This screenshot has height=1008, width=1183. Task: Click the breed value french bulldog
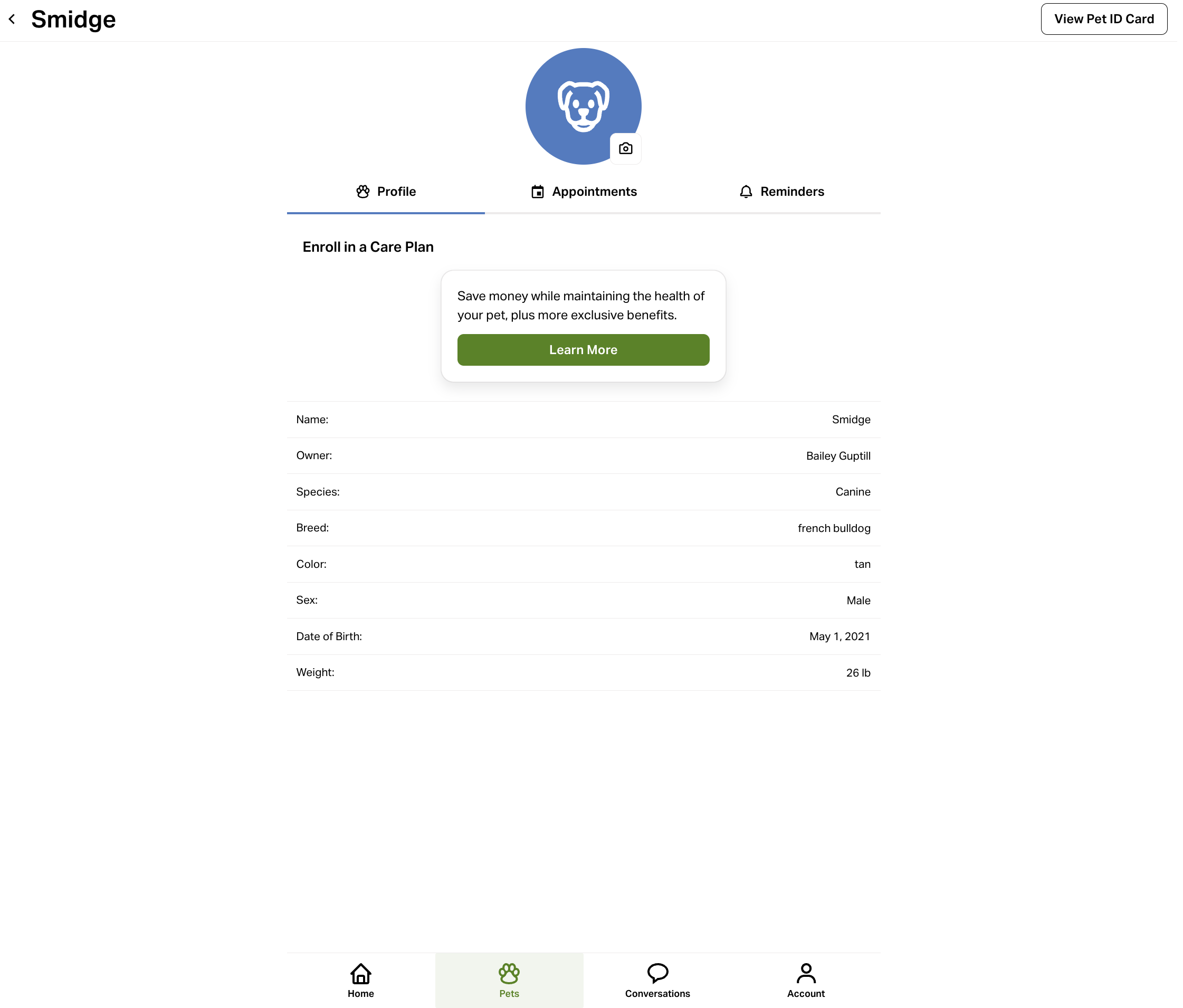[834, 528]
